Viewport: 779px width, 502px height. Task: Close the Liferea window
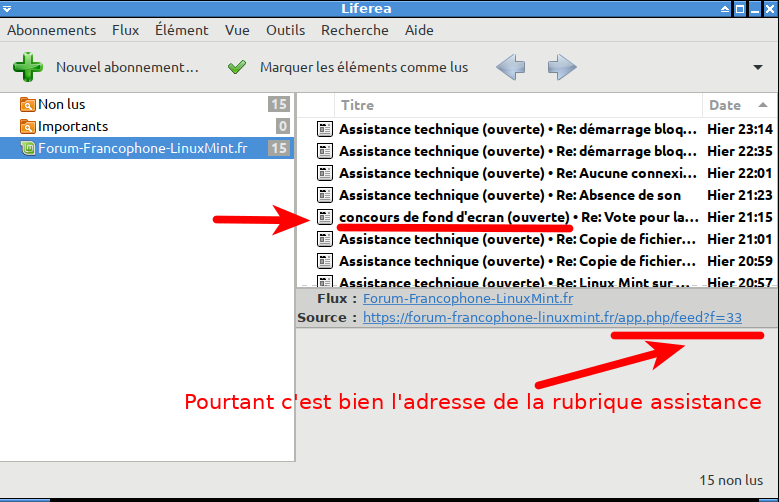pos(770,8)
